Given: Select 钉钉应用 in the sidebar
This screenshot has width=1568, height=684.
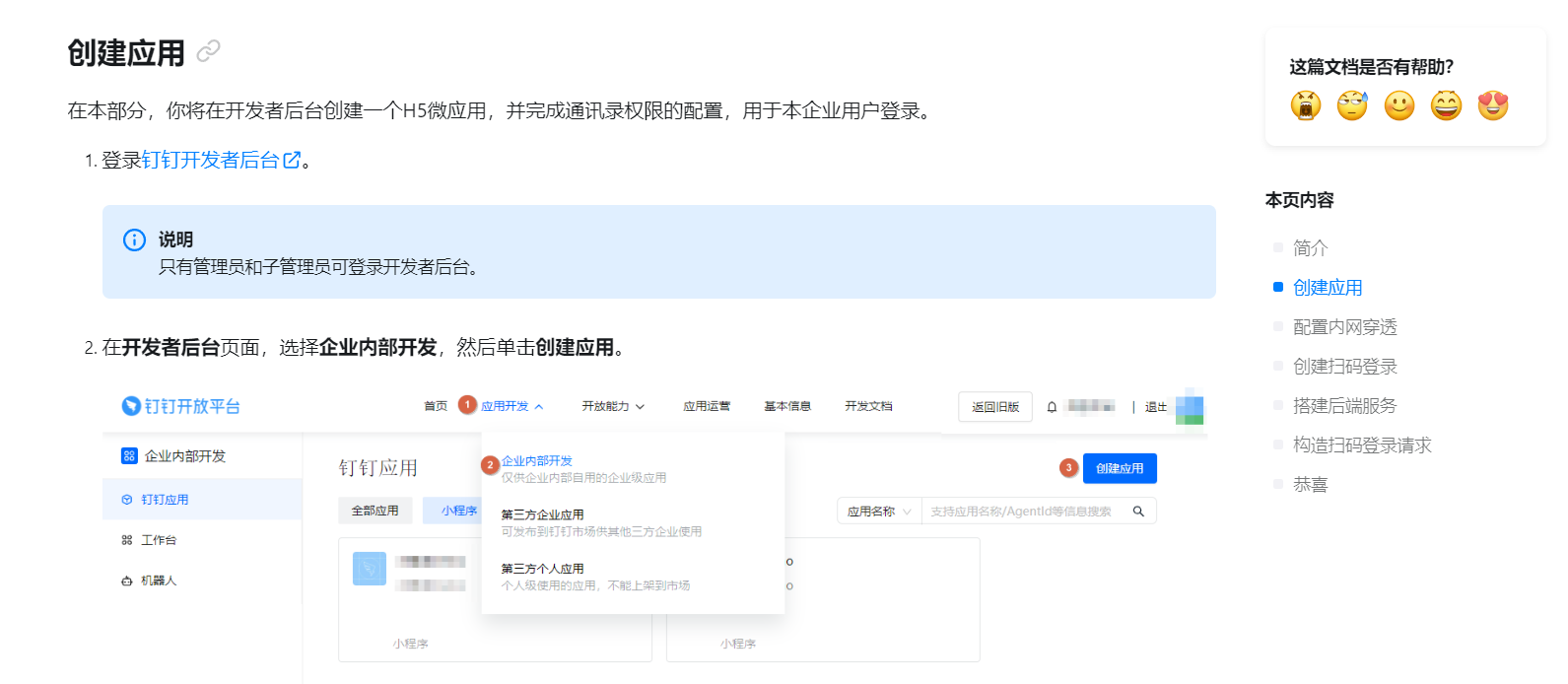Looking at the screenshot, I should pyautogui.click(x=202, y=500).
